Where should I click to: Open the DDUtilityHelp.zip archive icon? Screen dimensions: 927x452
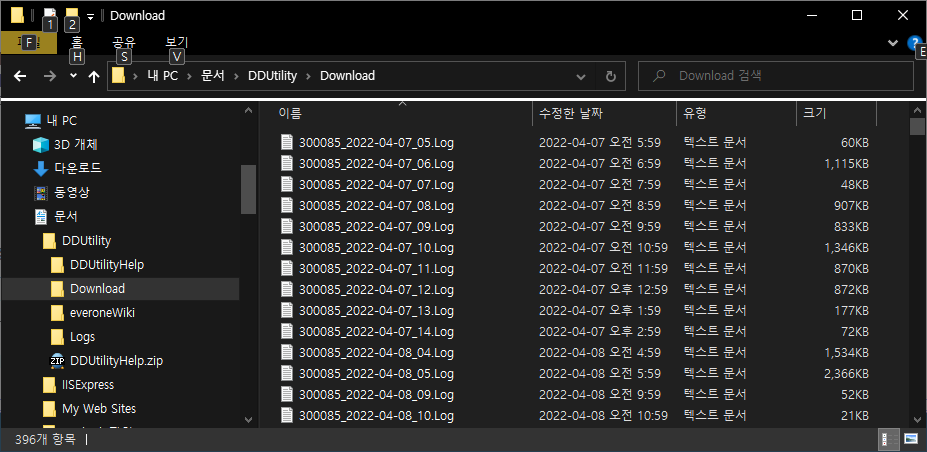pos(57,361)
